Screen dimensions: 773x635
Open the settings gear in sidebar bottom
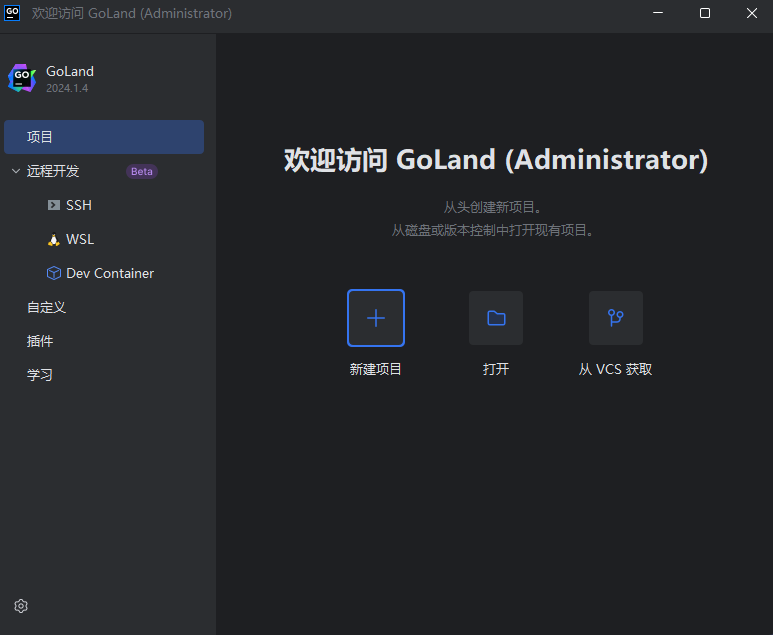pyautogui.click(x=21, y=606)
